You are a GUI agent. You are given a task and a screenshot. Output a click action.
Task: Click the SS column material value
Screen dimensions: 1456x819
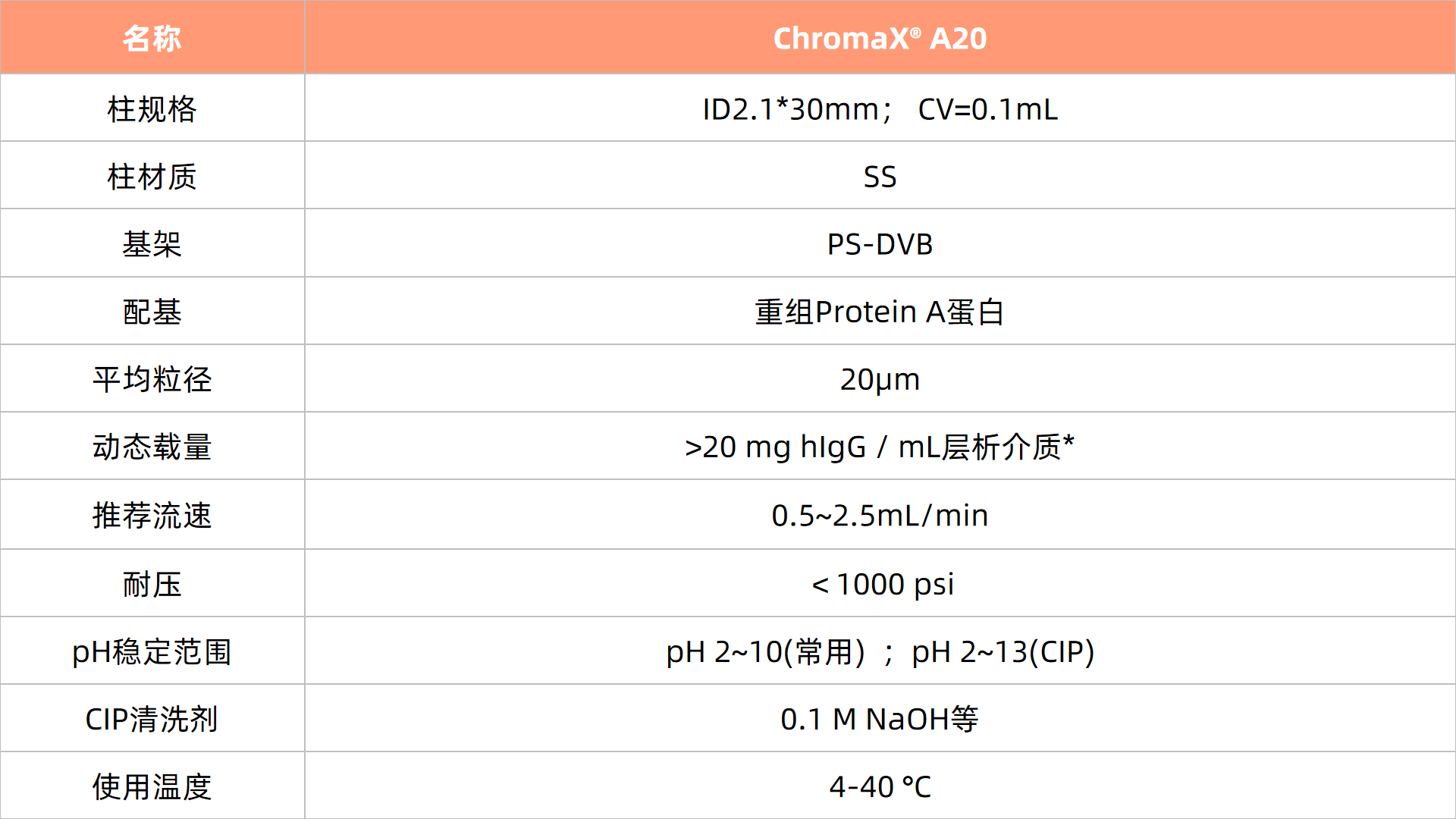pyautogui.click(x=880, y=177)
